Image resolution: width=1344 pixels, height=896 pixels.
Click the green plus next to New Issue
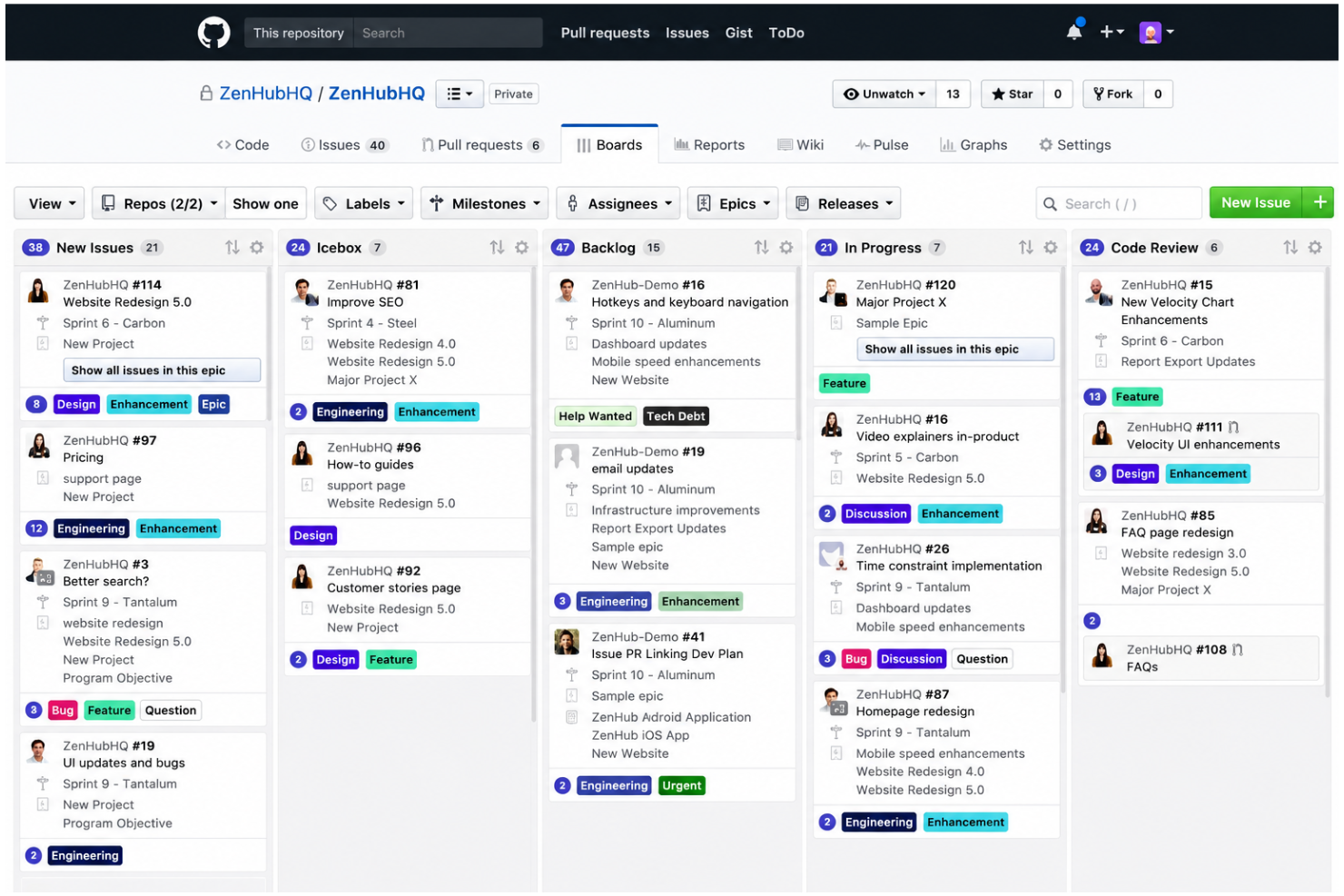click(1319, 202)
